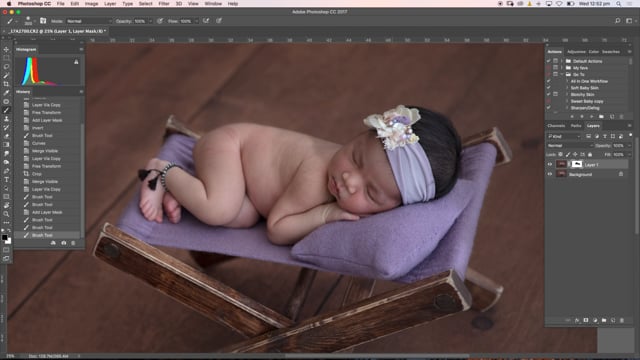
Task: Toggle dialog box for My favs set
Action: [x=556, y=68]
